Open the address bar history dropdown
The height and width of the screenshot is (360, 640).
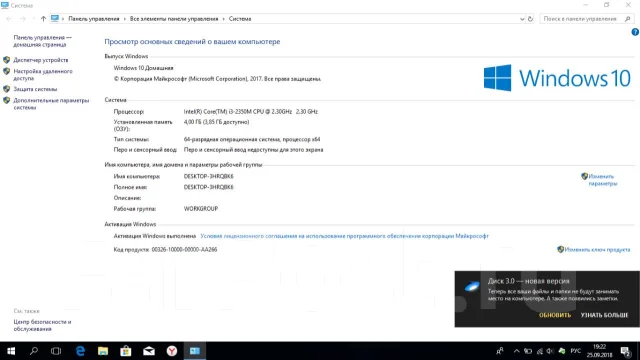pyautogui.click(x=522, y=19)
